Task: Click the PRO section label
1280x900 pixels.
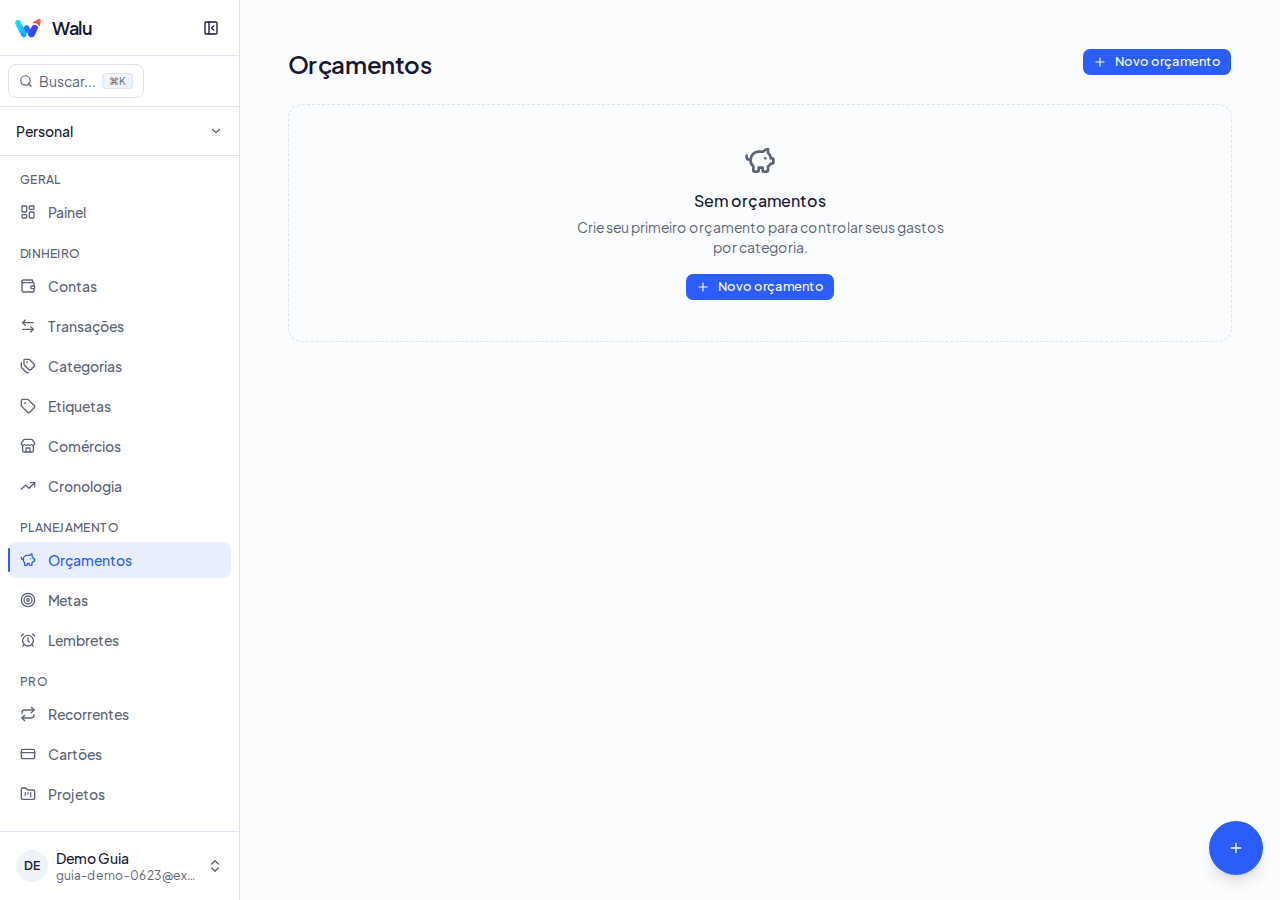Action: (x=33, y=681)
